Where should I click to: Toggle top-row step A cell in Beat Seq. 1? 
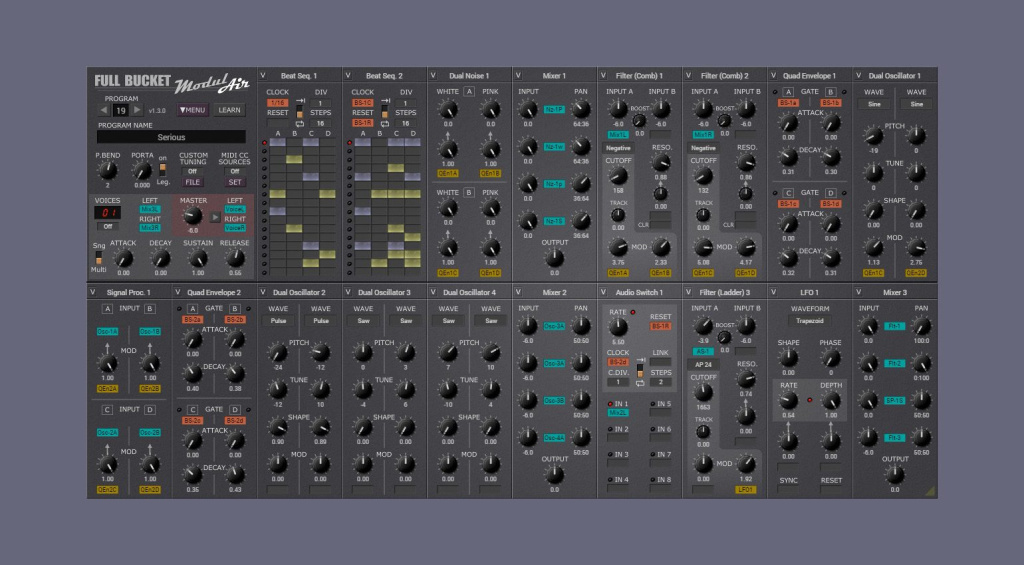[x=278, y=142]
